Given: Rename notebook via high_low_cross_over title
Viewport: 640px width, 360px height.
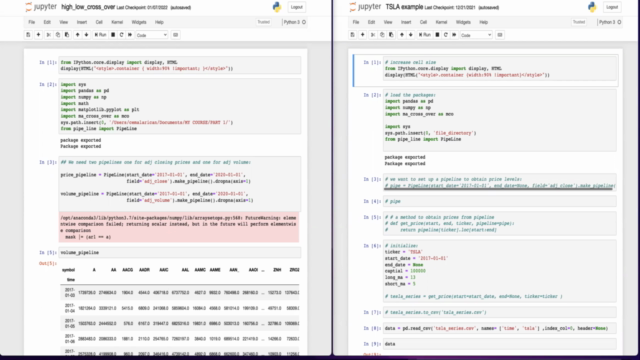Looking at the screenshot, I should pyautogui.click(x=88, y=7).
